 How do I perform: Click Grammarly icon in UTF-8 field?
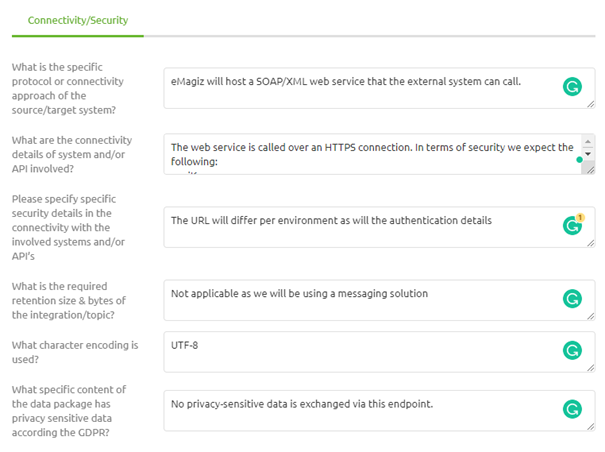(572, 350)
